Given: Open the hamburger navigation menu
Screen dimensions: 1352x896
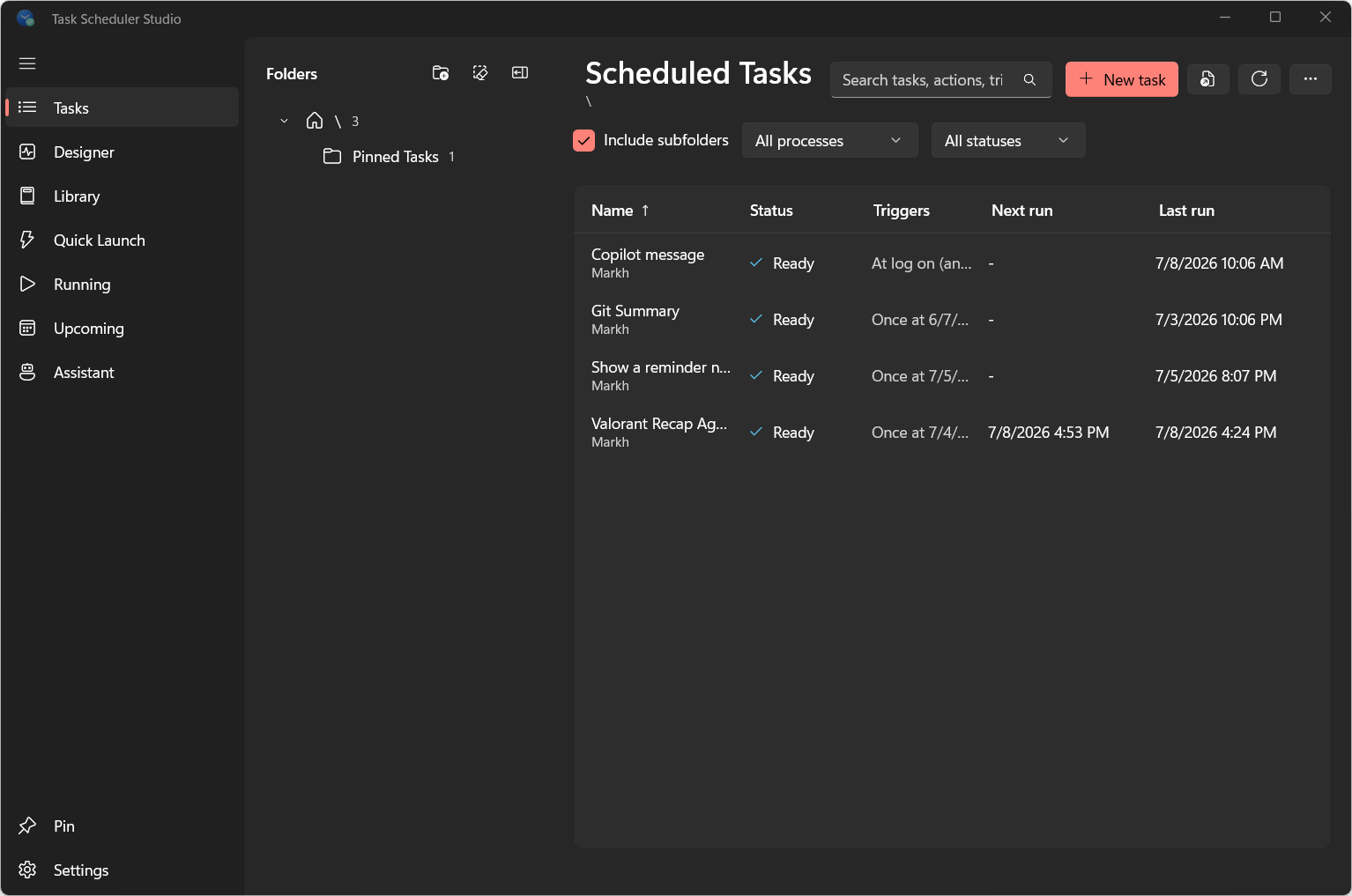Looking at the screenshot, I should 27,63.
